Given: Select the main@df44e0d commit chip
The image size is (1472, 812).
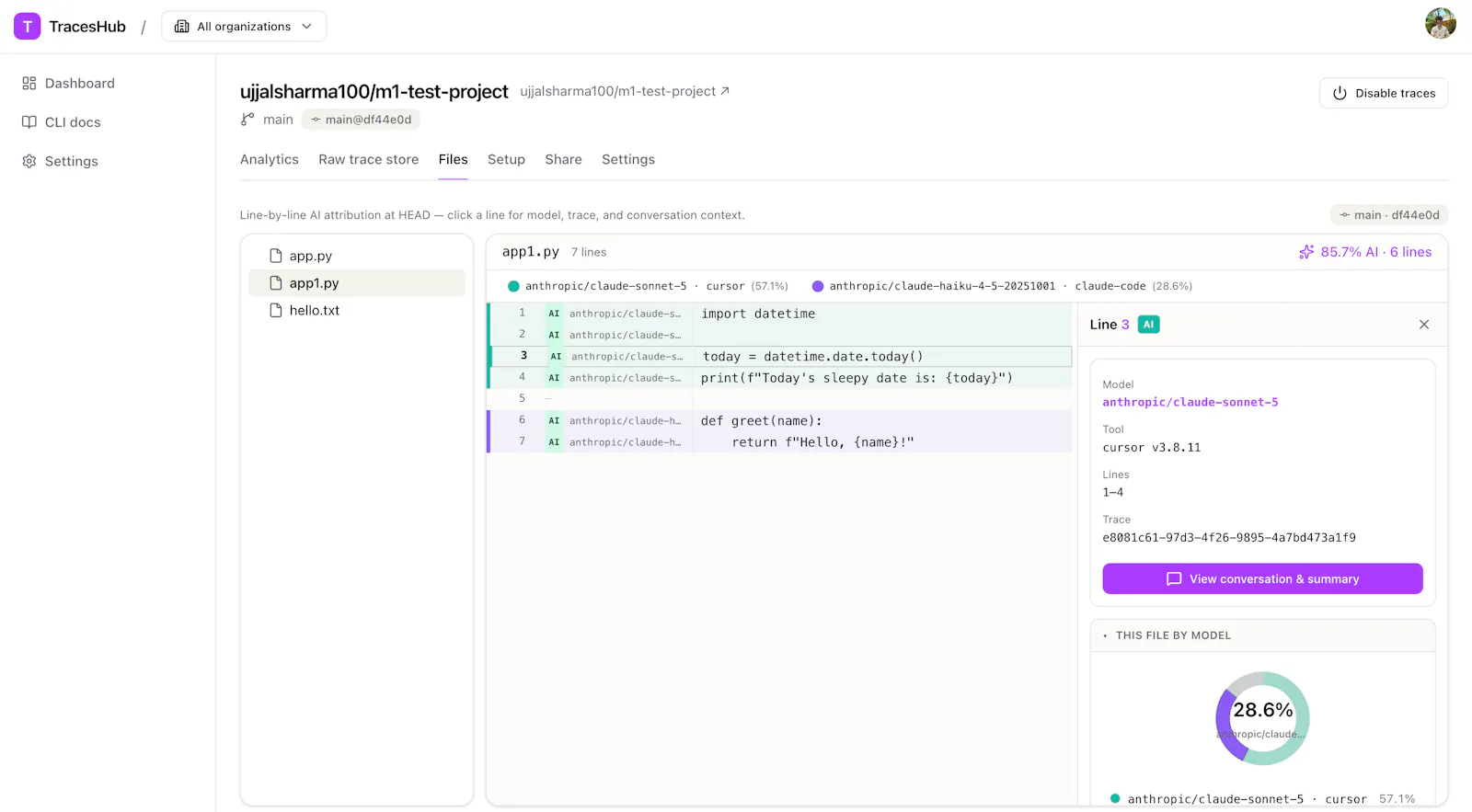Looking at the screenshot, I should 361,120.
